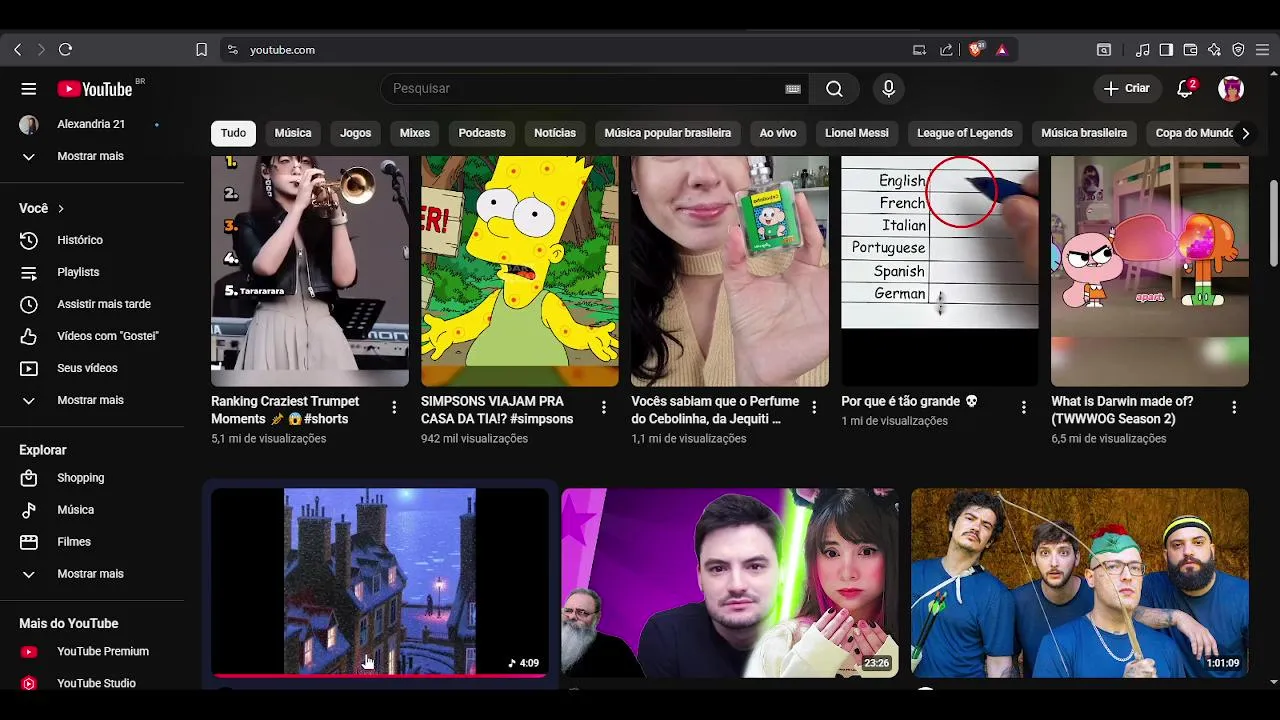Viewport: 1280px width, 720px height.
Task: Open the Brave VPN shield icon
Action: (1238, 49)
